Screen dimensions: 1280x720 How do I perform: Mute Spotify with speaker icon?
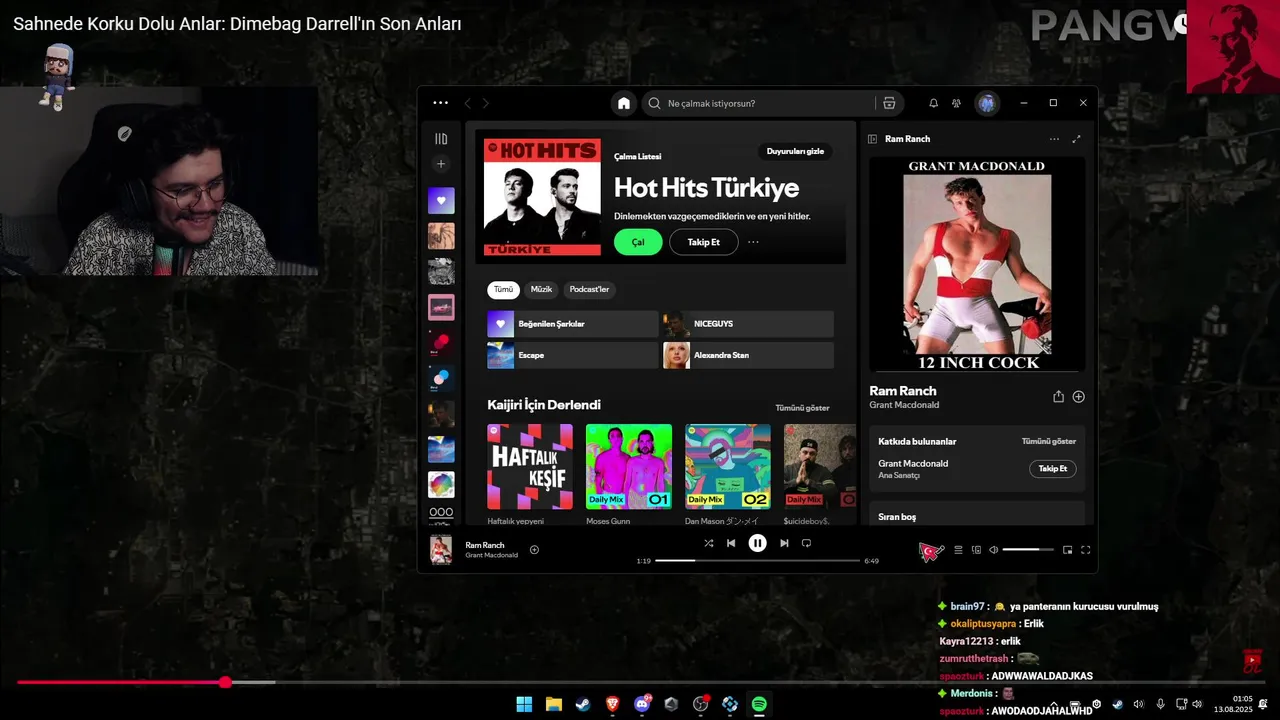pos(993,549)
